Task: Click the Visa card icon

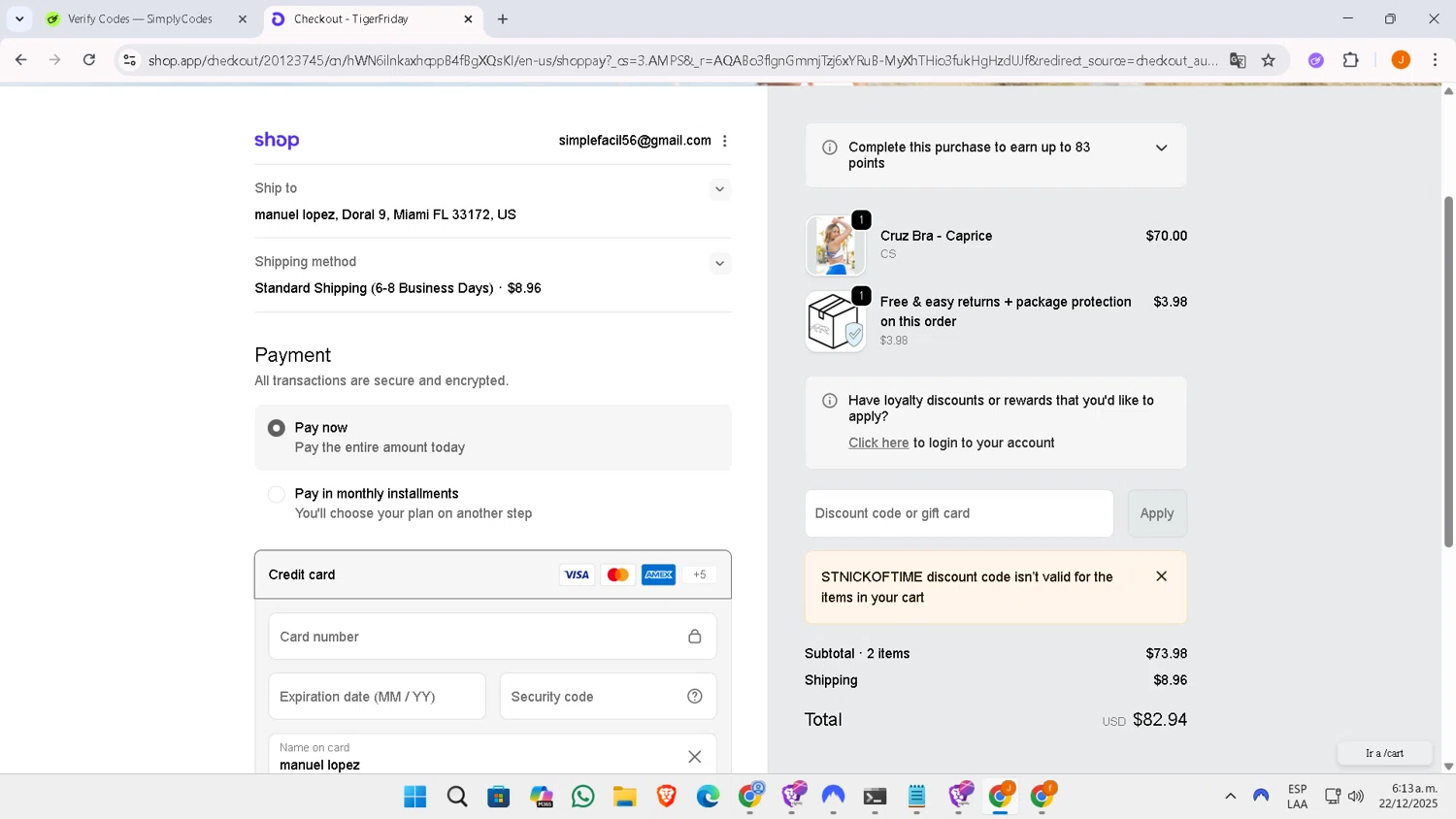Action: [577, 574]
